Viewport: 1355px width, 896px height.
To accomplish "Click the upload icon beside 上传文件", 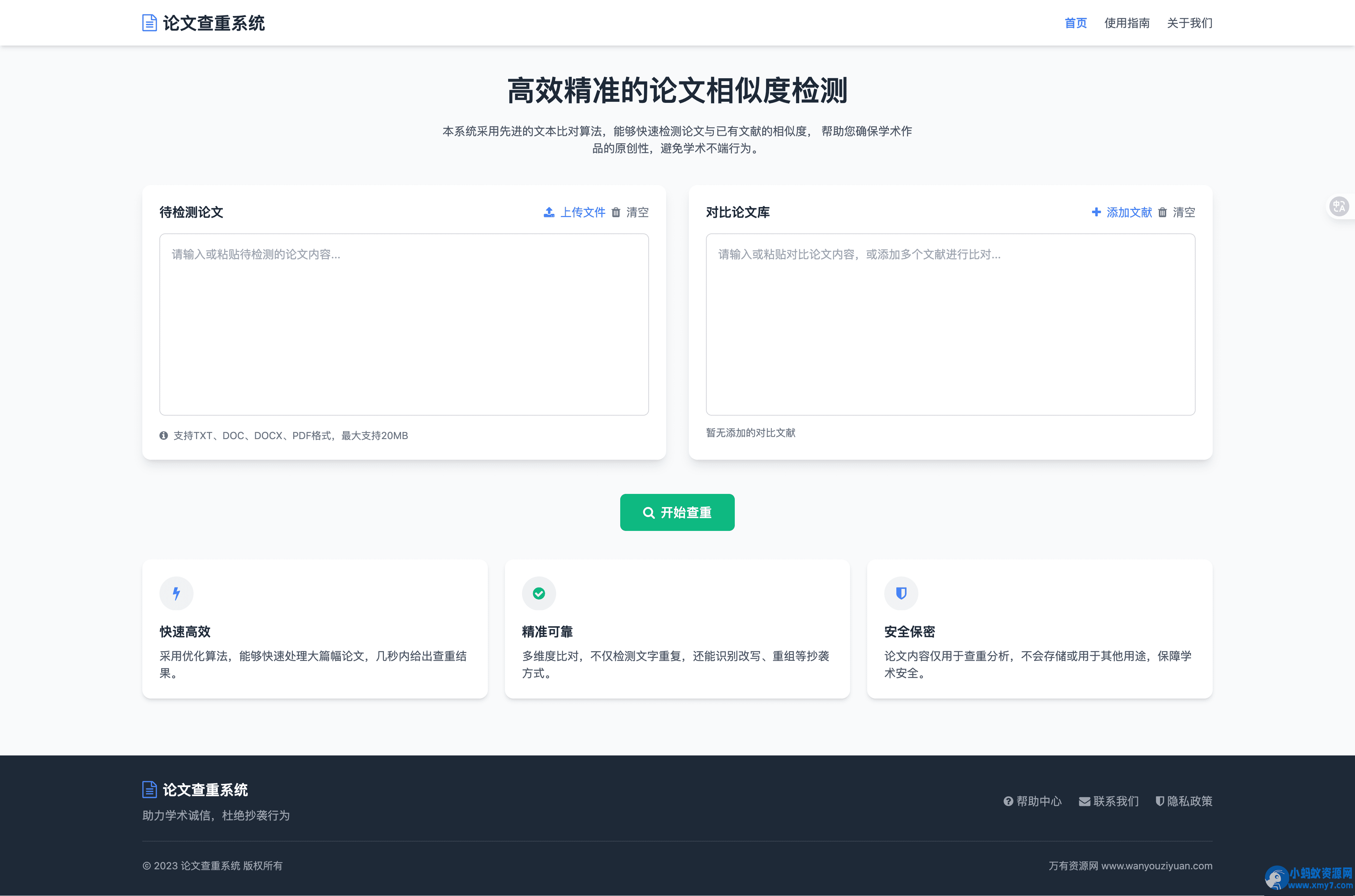I will [x=549, y=212].
